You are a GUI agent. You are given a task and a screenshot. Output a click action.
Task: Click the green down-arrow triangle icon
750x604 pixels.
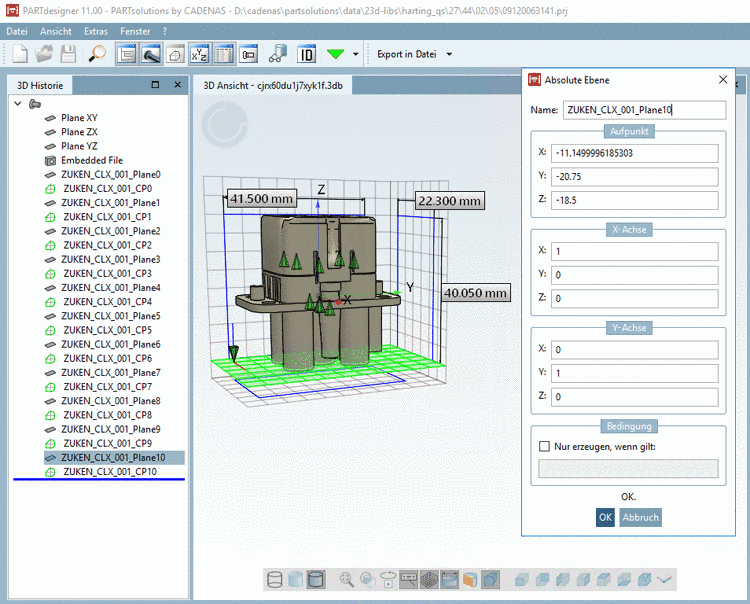click(336, 54)
